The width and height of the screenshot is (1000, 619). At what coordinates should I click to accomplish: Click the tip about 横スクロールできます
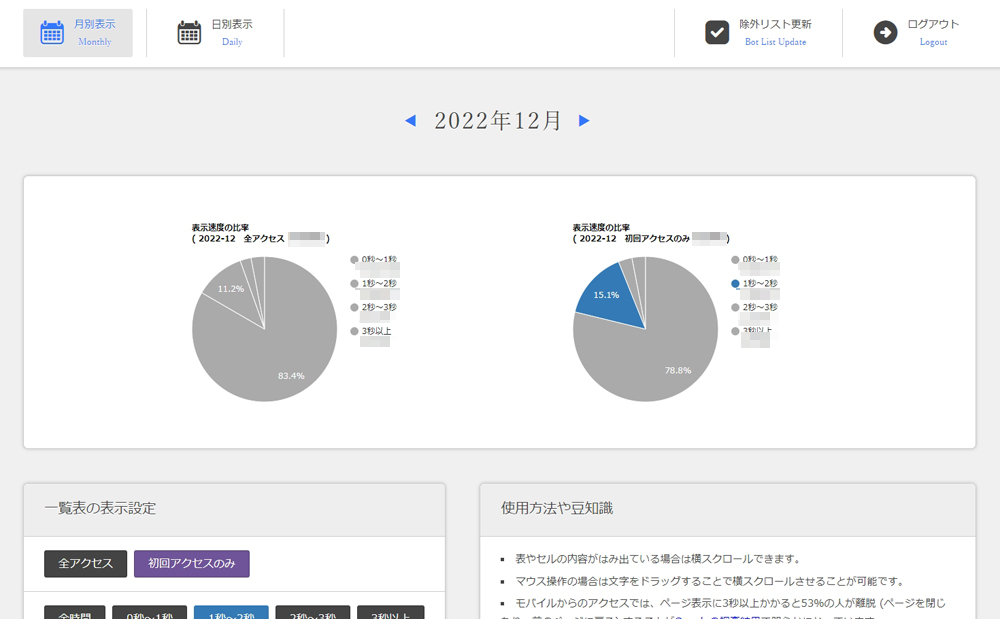point(658,559)
